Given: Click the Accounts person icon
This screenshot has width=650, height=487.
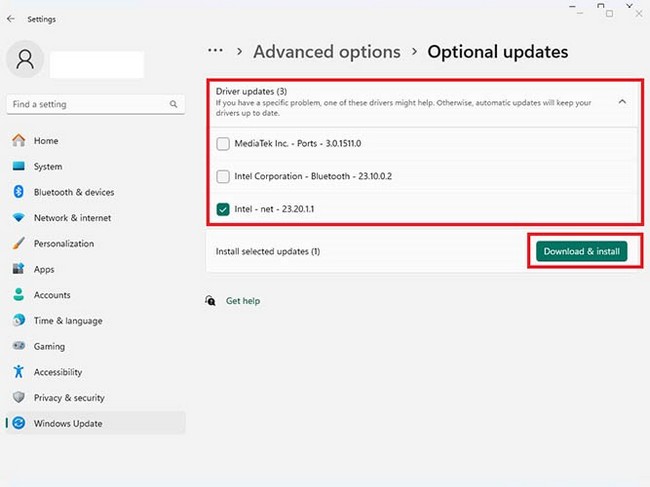Looking at the screenshot, I should coord(19,294).
